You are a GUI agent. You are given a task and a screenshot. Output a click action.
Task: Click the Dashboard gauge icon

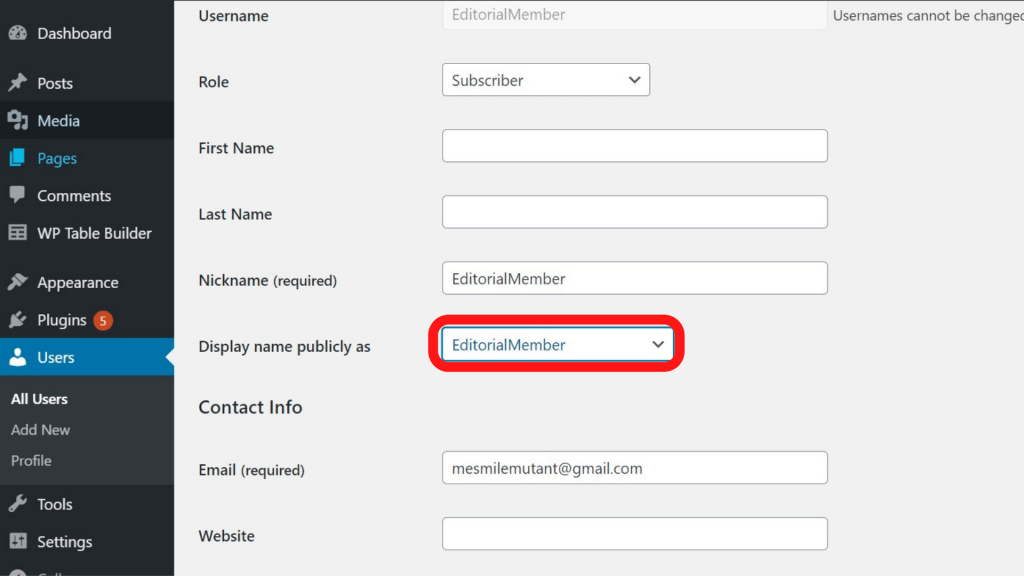pyautogui.click(x=17, y=33)
